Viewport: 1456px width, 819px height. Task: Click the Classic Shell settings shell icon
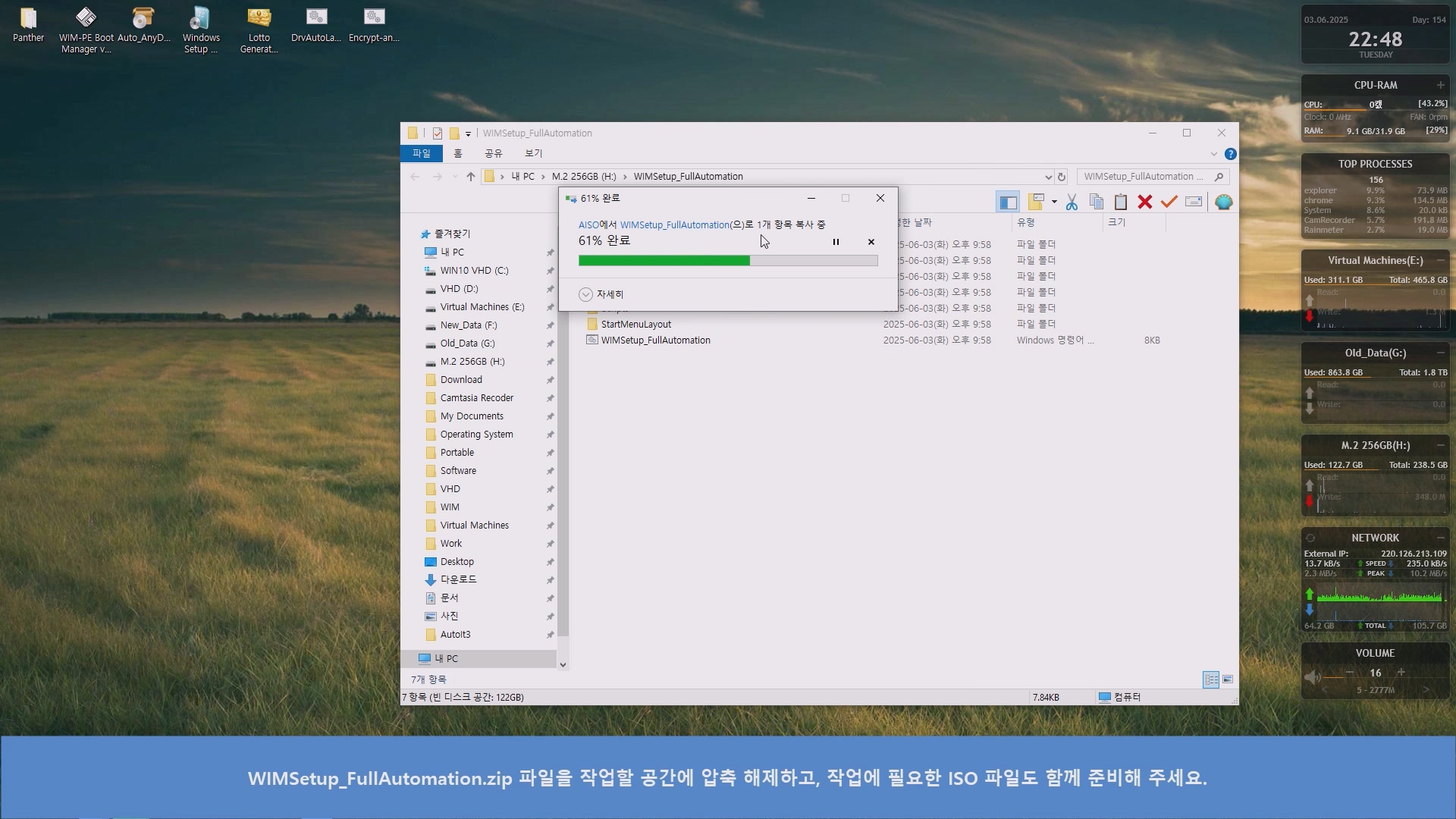coord(1223,202)
